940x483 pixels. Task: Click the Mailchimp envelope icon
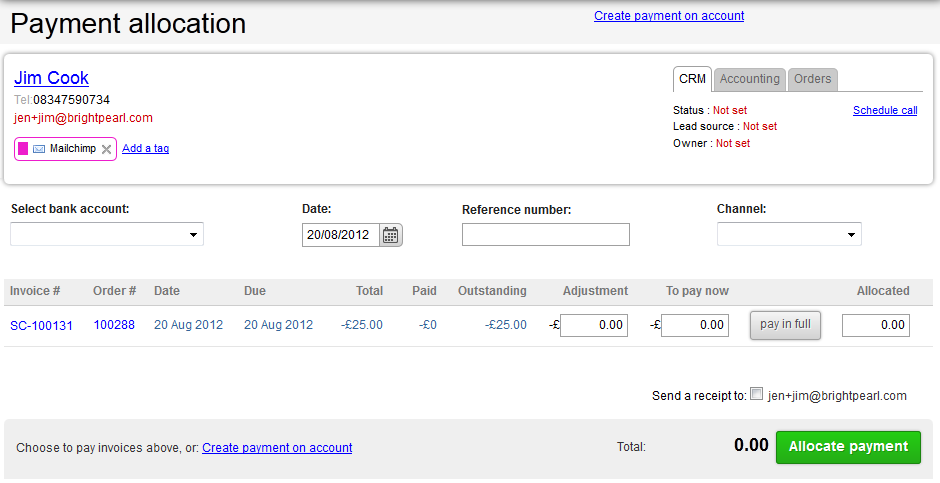click(x=39, y=149)
